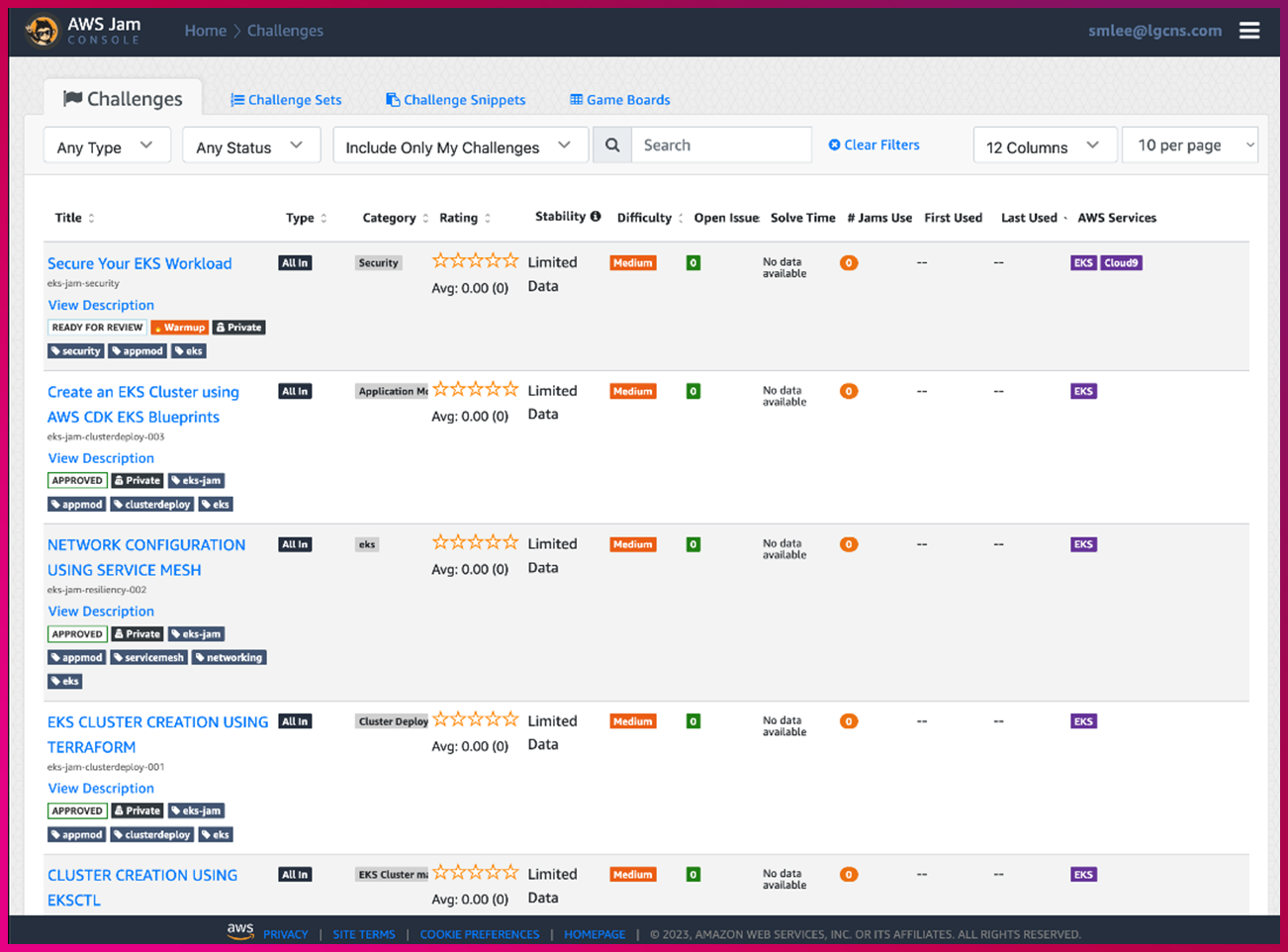
Task: Click the Title column sort icon
Action: (92, 219)
